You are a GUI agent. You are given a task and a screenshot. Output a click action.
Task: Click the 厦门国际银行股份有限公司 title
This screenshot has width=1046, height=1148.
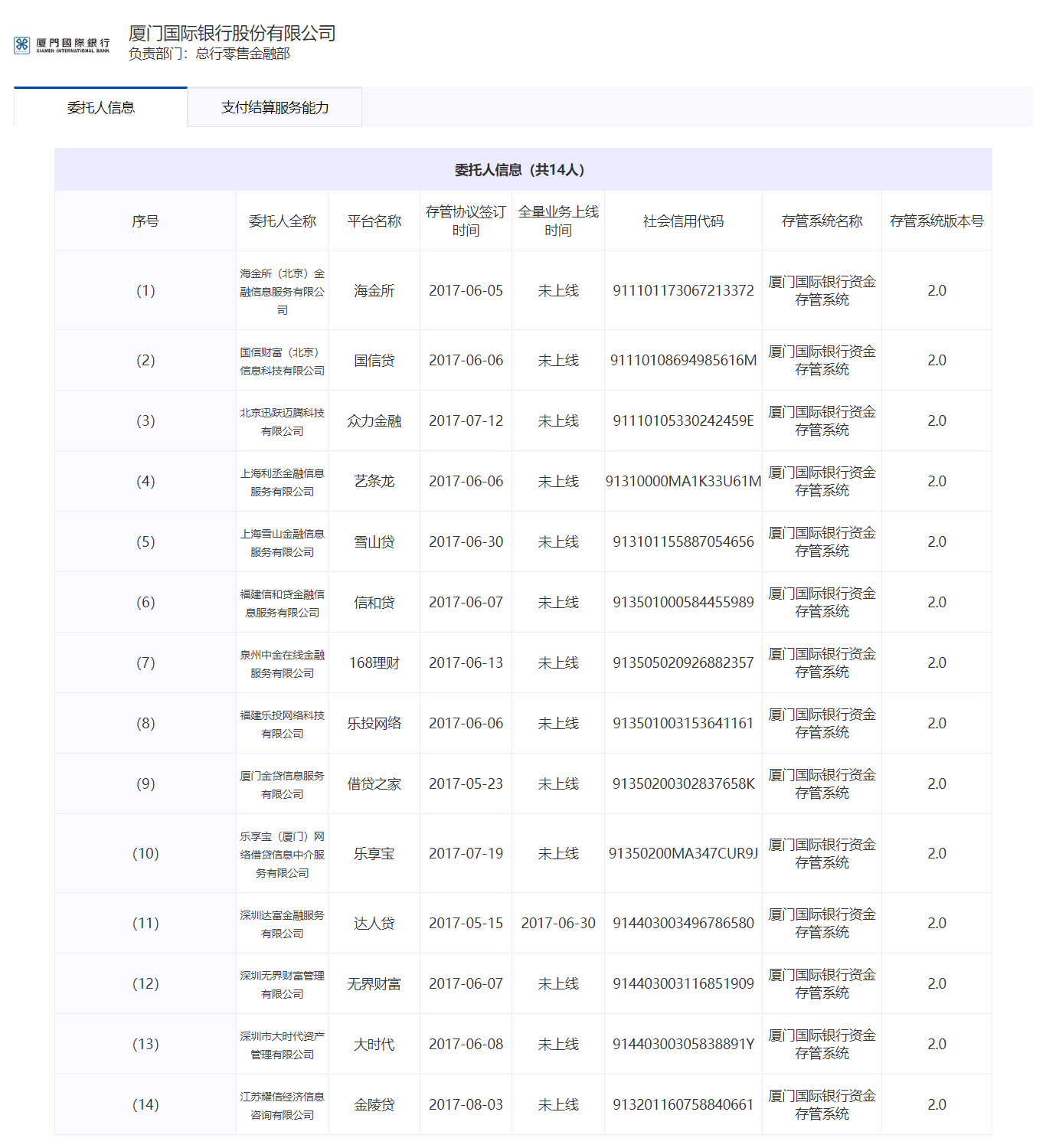[232, 33]
